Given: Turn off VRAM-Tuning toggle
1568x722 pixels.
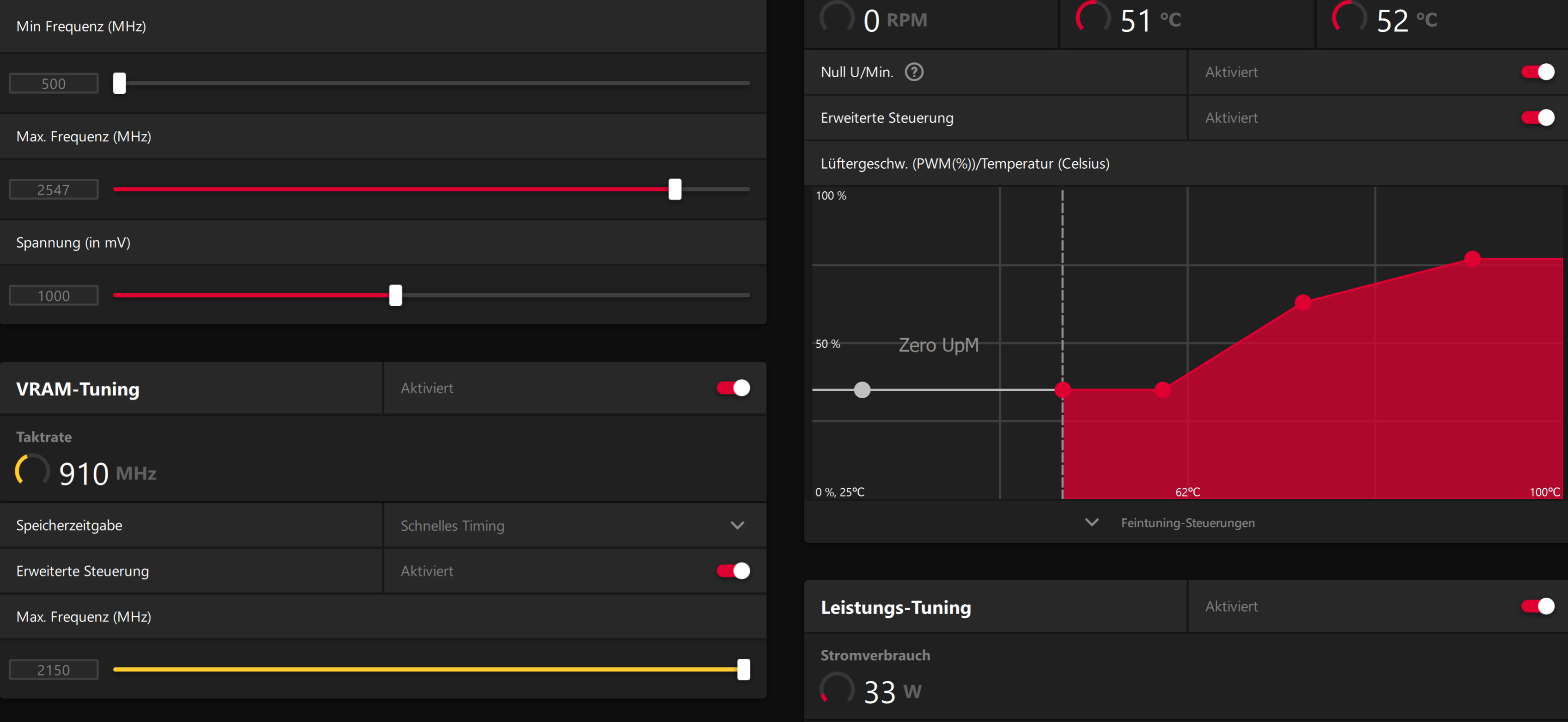Looking at the screenshot, I should (x=733, y=388).
